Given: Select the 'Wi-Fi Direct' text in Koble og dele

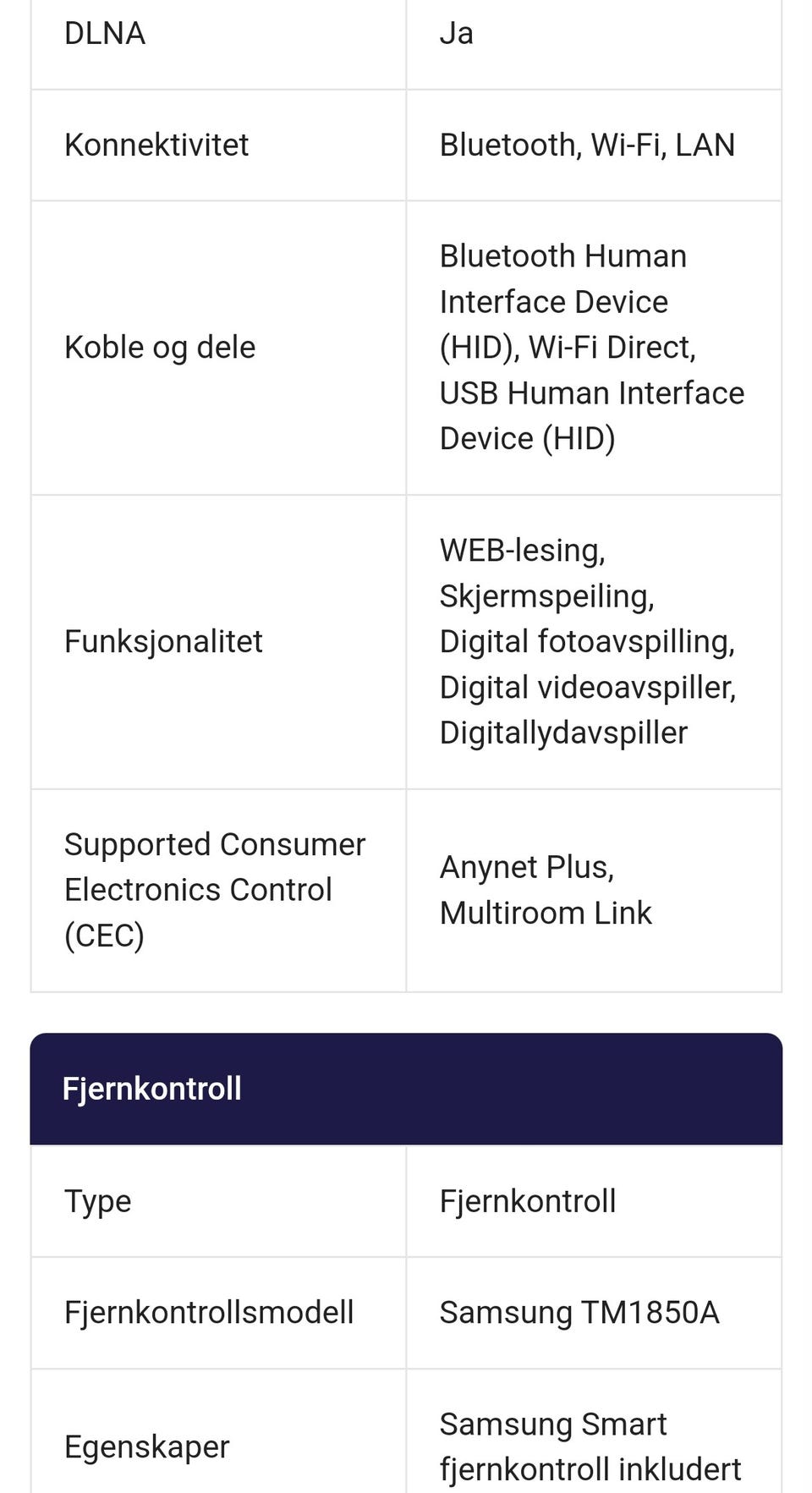Looking at the screenshot, I should [612, 348].
